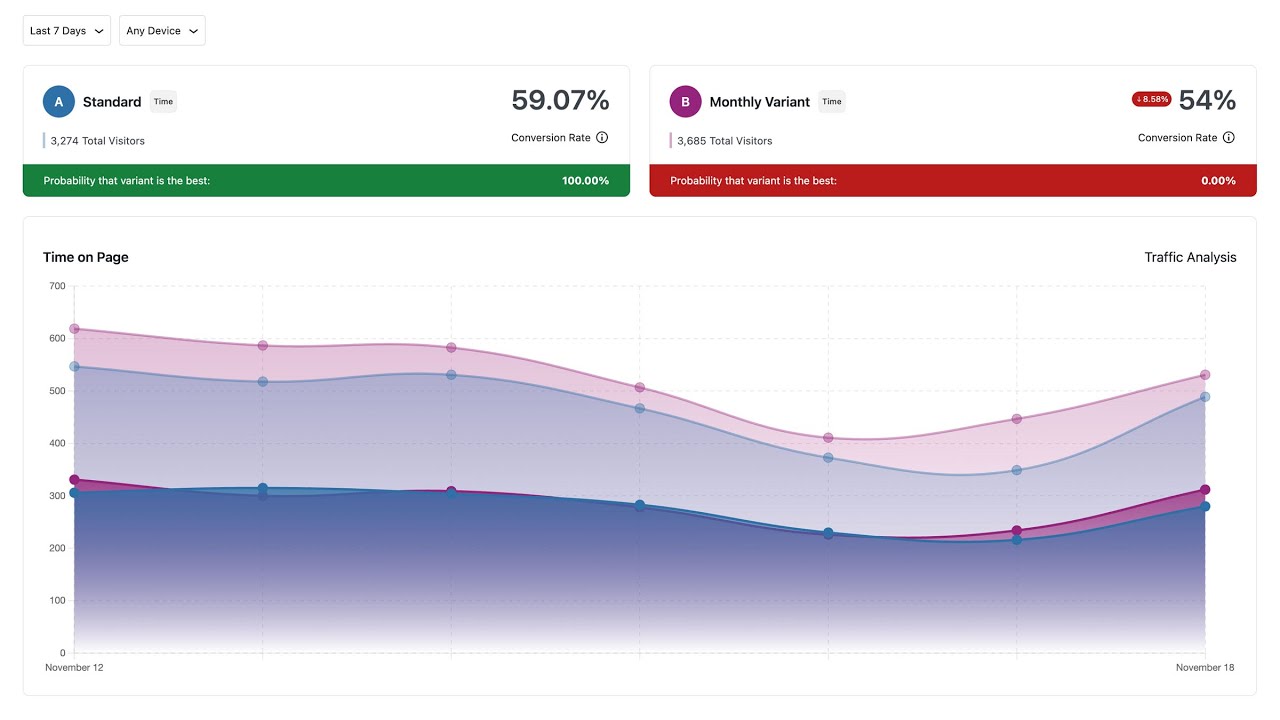
Task: Select the variant A badge on Standard card
Action: pos(58,101)
